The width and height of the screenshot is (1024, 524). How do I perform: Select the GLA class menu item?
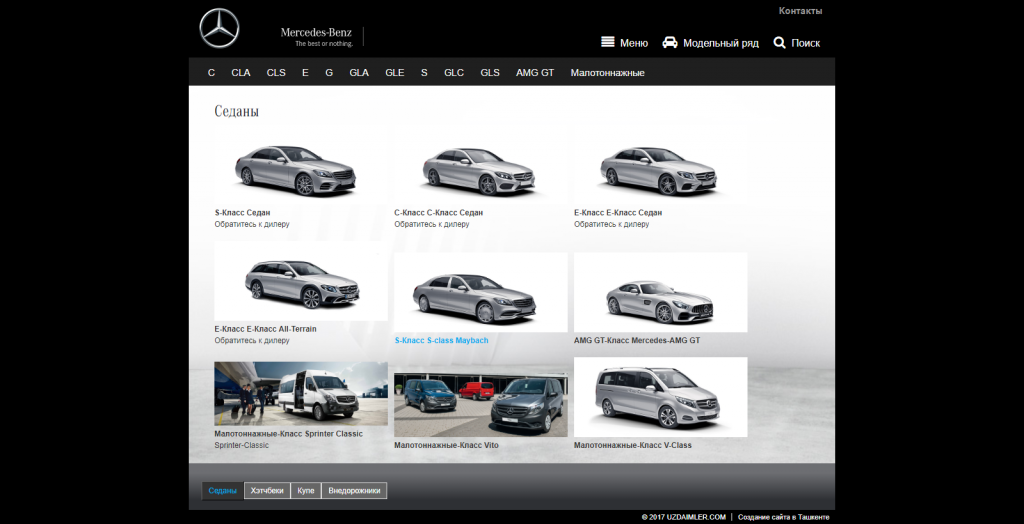coord(359,73)
